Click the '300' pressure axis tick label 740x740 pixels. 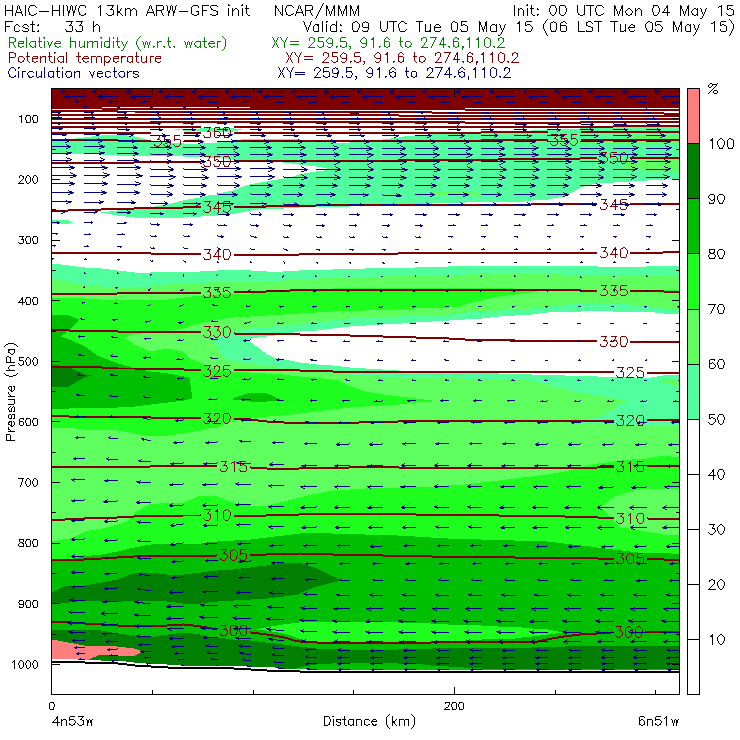28,240
